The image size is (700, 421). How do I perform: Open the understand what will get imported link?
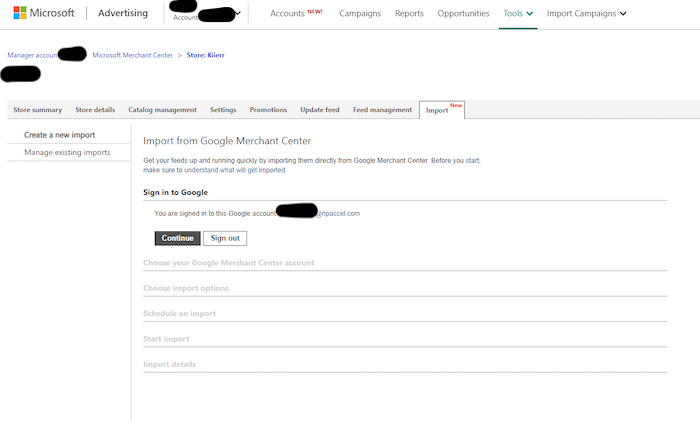coord(234,170)
